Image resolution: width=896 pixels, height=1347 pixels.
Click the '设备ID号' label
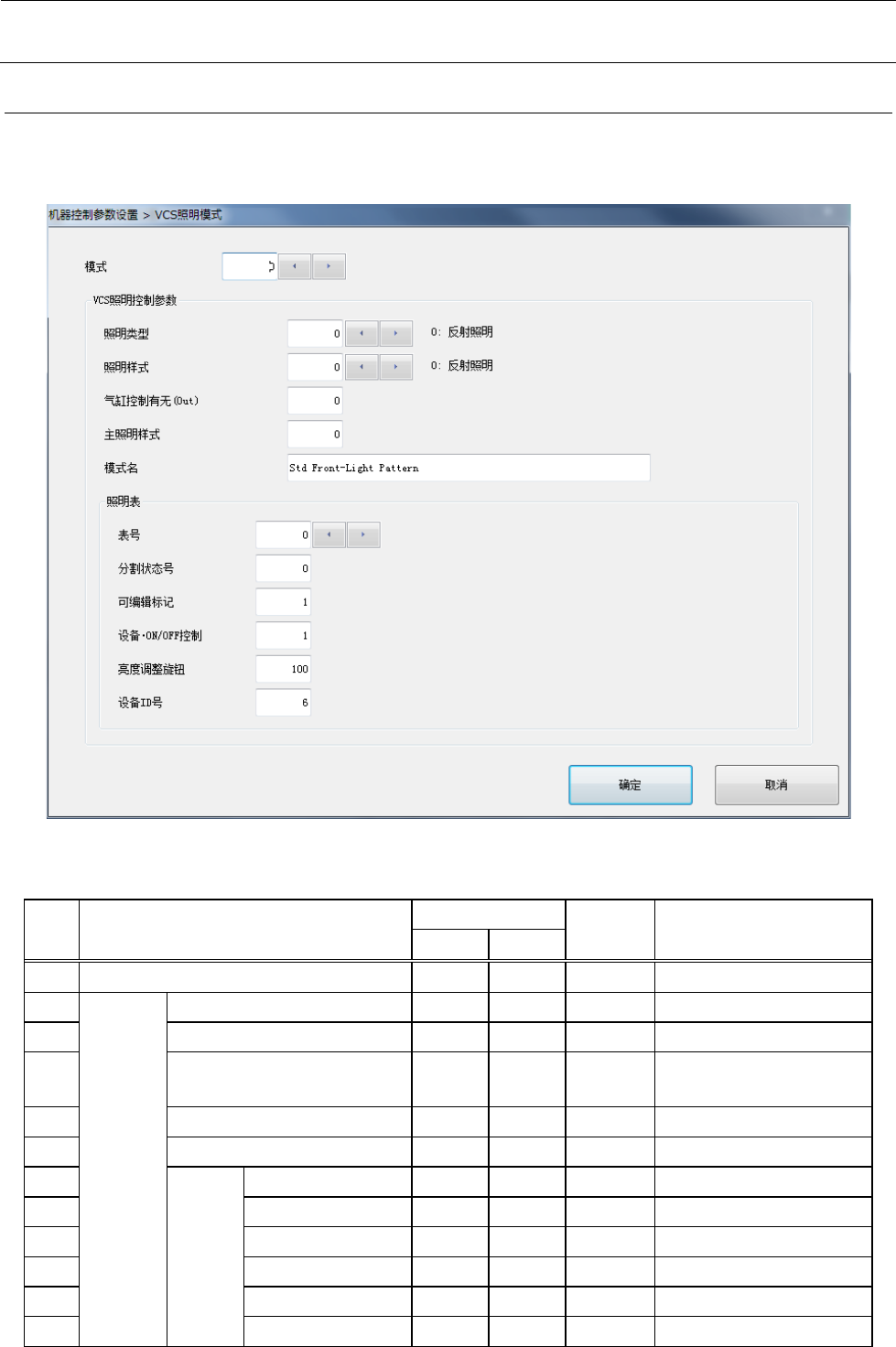(140, 703)
